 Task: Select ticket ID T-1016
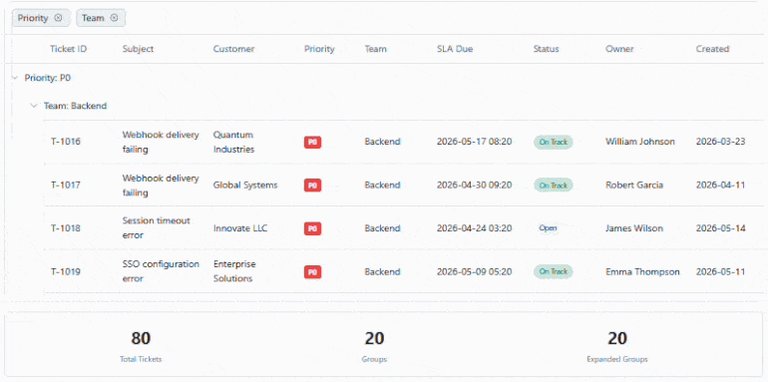point(66,142)
